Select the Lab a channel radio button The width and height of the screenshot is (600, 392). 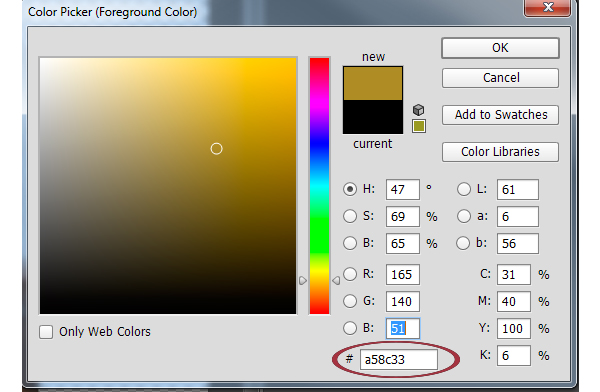pyautogui.click(x=464, y=216)
